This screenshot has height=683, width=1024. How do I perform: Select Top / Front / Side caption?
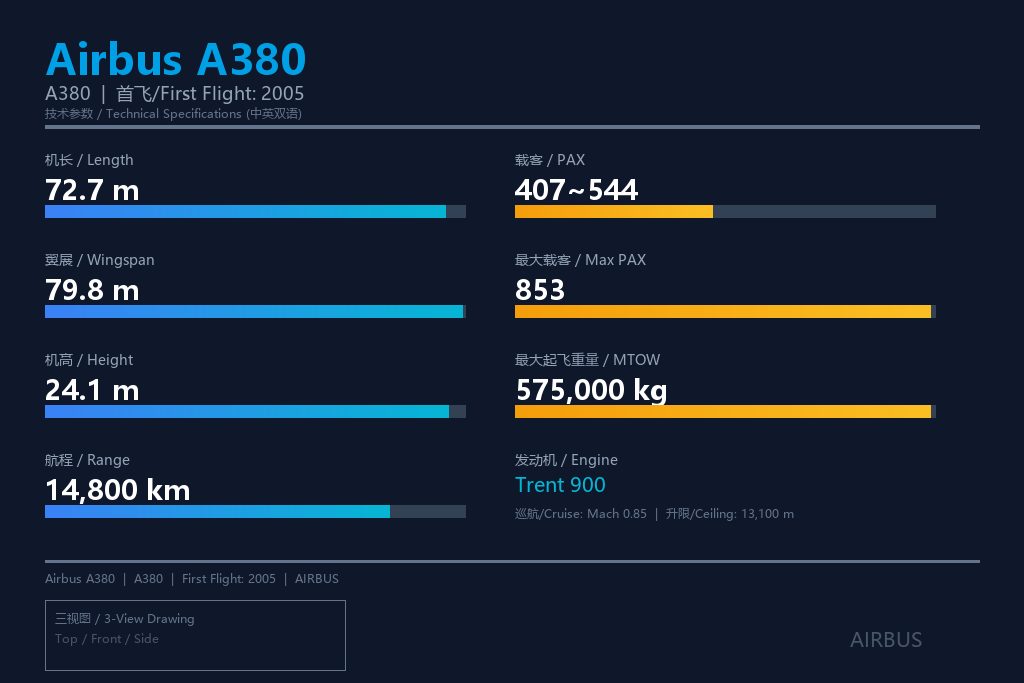pos(106,639)
